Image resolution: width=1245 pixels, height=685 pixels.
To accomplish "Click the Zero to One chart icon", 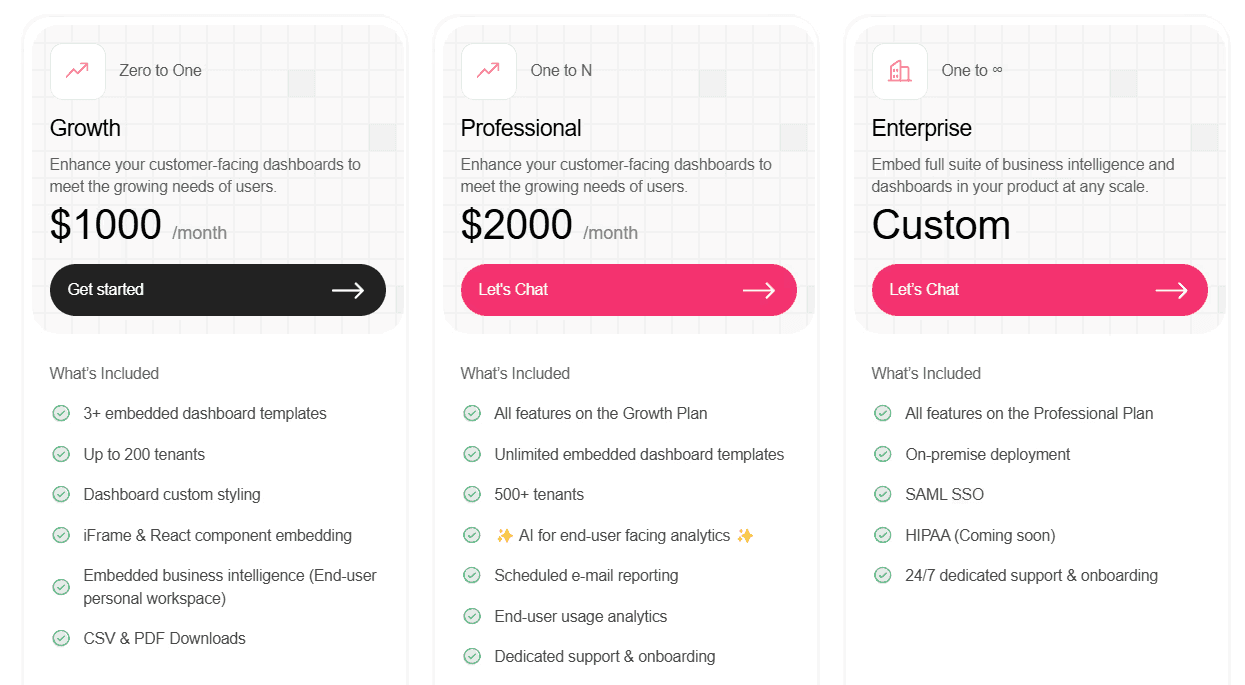I will pyautogui.click(x=77, y=71).
